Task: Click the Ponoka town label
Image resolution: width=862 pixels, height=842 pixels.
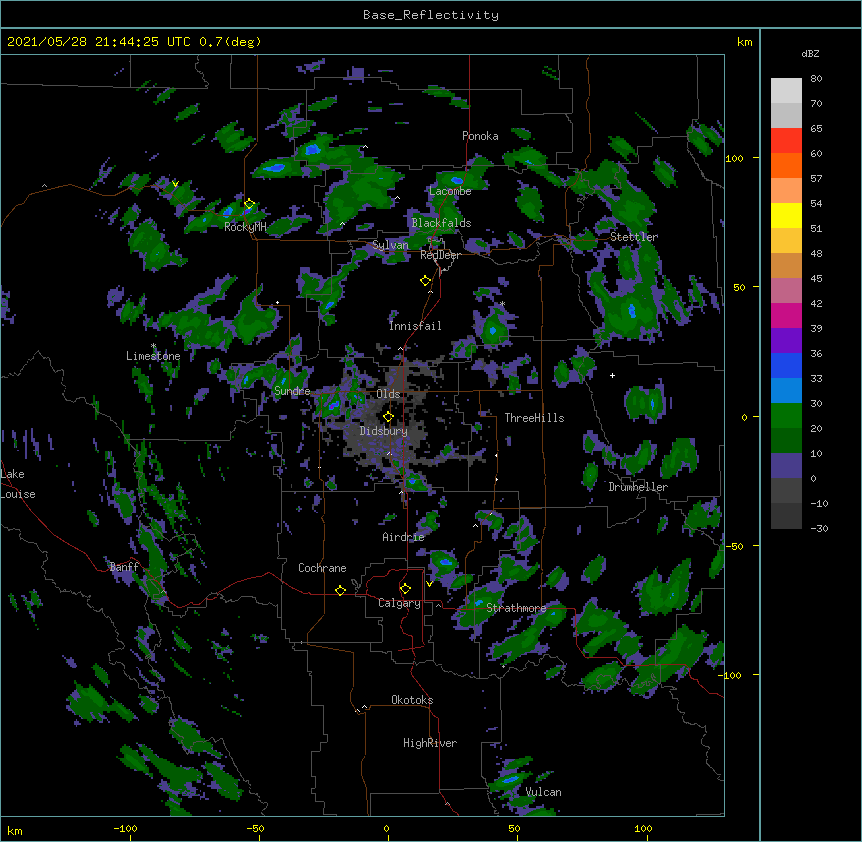Action: pyautogui.click(x=480, y=136)
